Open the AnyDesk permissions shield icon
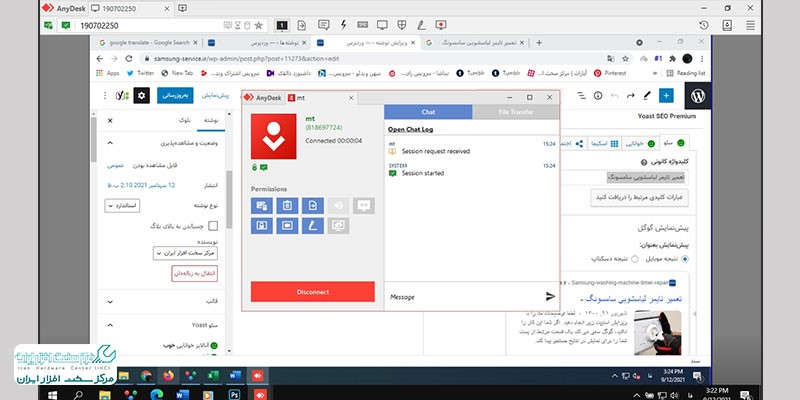The width and height of the screenshot is (800, 400). (x=402, y=25)
